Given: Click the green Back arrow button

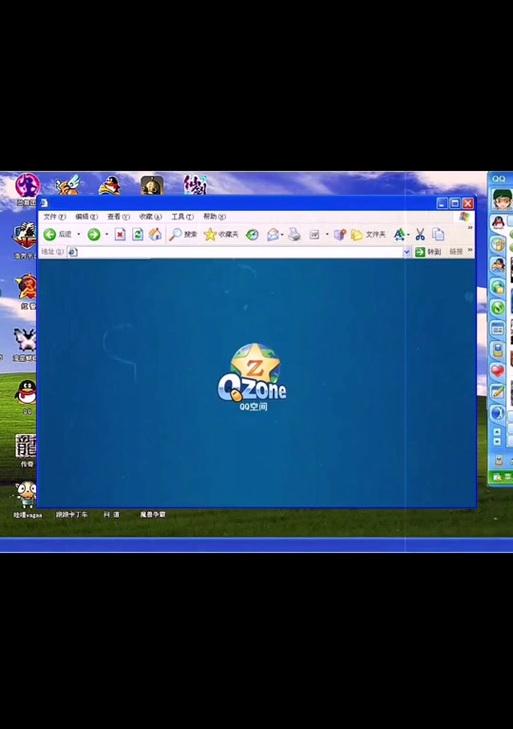Looking at the screenshot, I should pos(50,235).
